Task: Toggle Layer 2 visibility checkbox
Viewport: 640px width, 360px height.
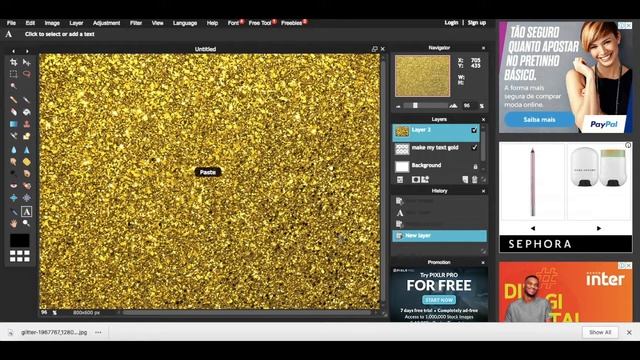Action: pyautogui.click(x=474, y=130)
